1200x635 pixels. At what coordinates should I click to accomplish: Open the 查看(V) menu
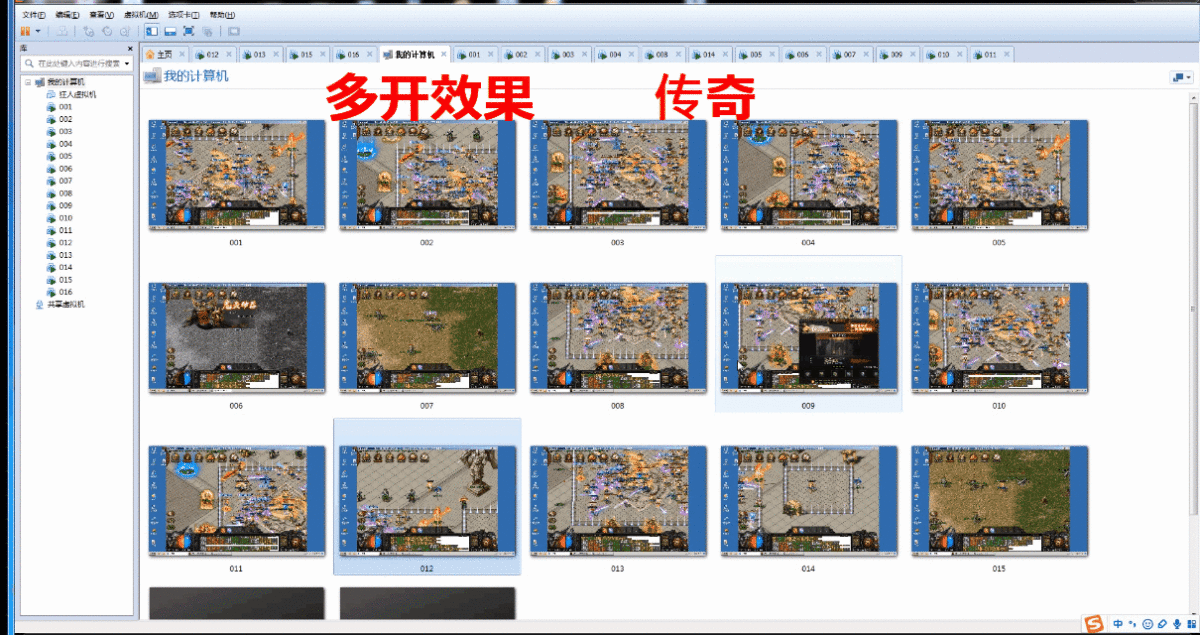pos(101,15)
